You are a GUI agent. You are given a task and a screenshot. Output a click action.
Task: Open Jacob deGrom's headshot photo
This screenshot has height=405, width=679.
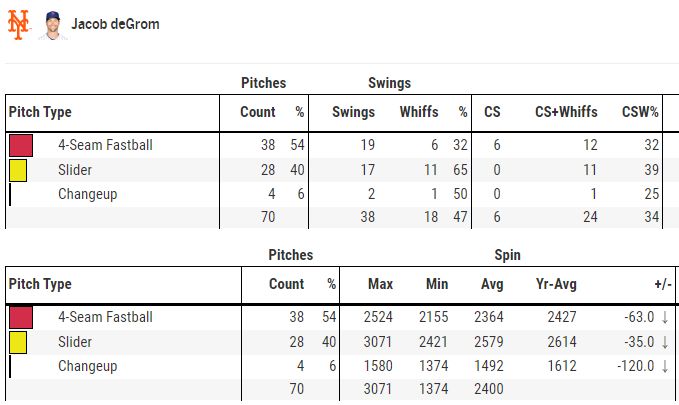tap(52, 25)
